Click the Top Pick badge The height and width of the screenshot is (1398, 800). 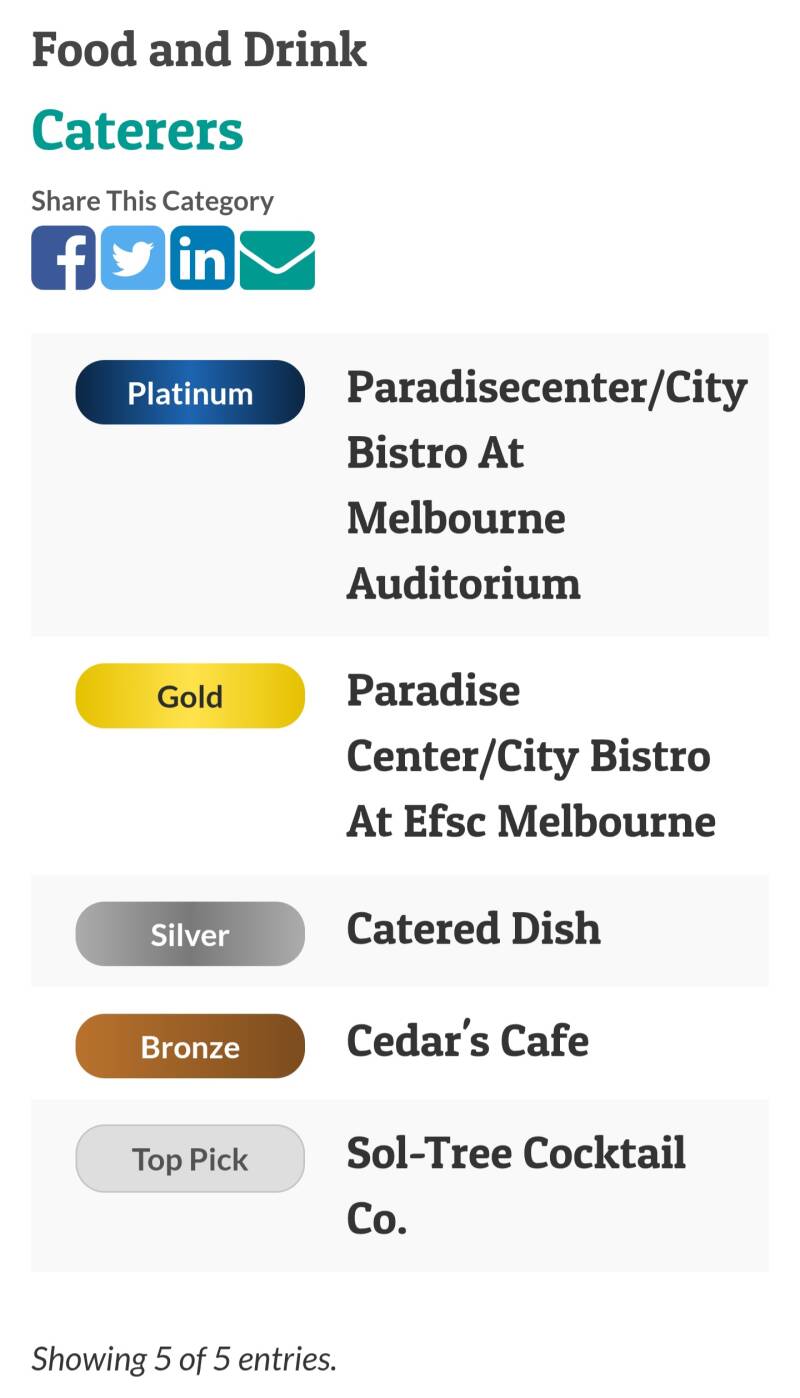tap(190, 1159)
